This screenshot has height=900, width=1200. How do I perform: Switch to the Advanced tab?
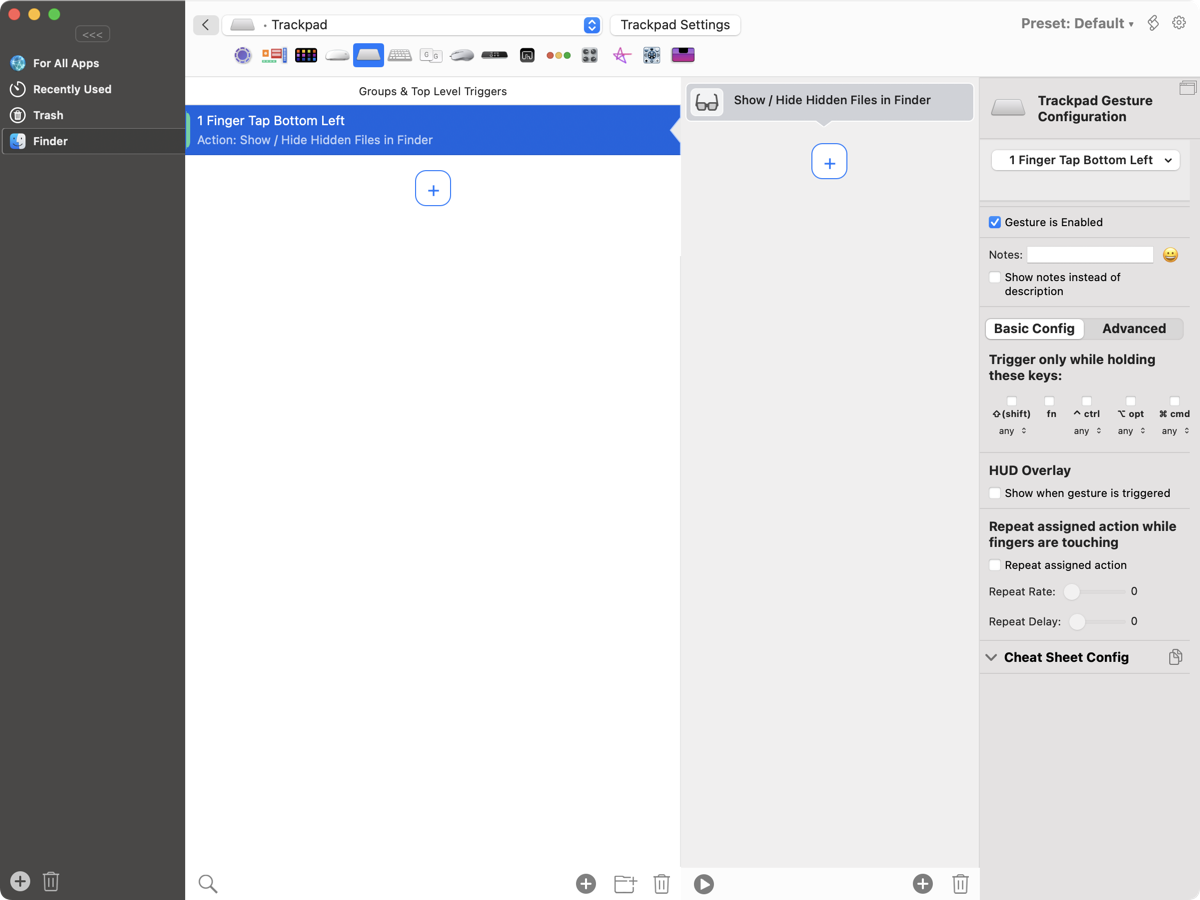pyautogui.click(x=1134, y=328)
